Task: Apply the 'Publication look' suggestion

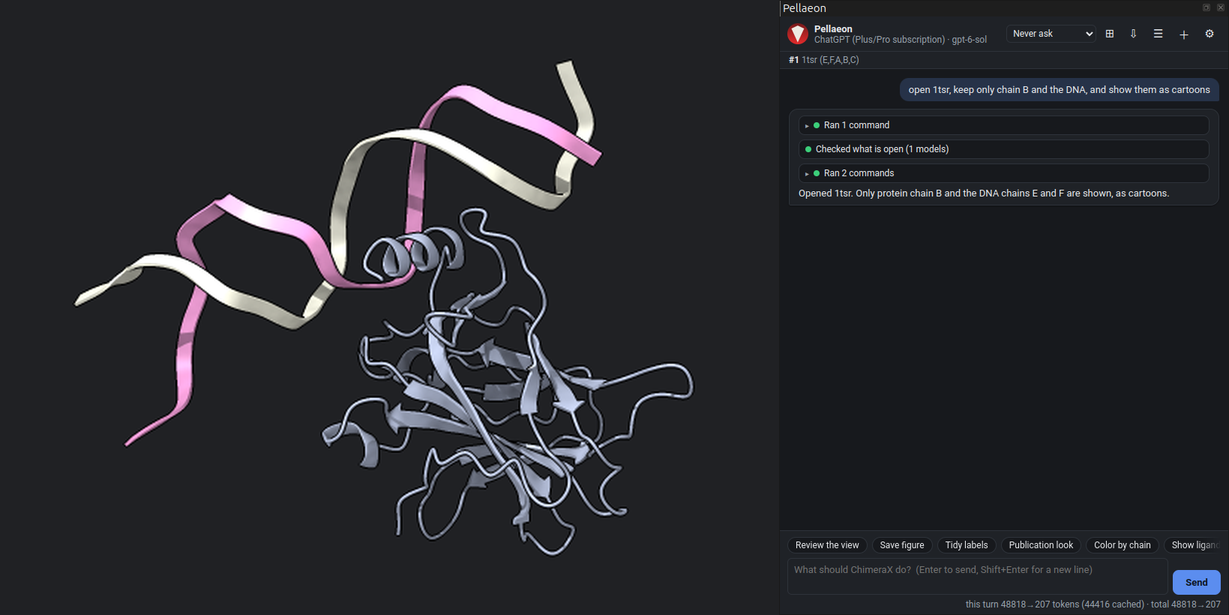Action: click(x=1041, y=545)
